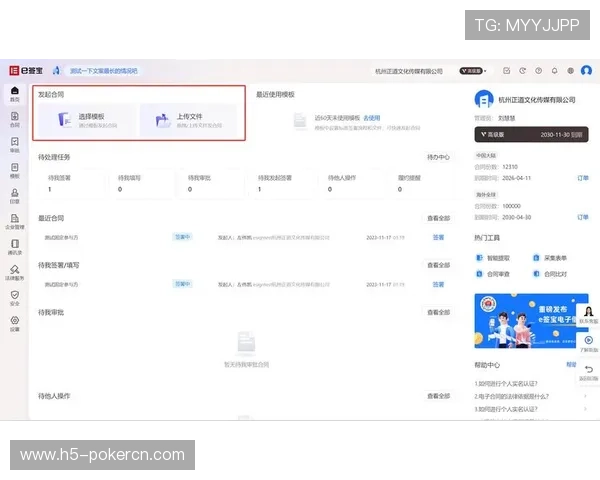This screenshot has height=480, width=600.
Task: Open the 首页 home icon in sidebar
Action: [15, 94]
